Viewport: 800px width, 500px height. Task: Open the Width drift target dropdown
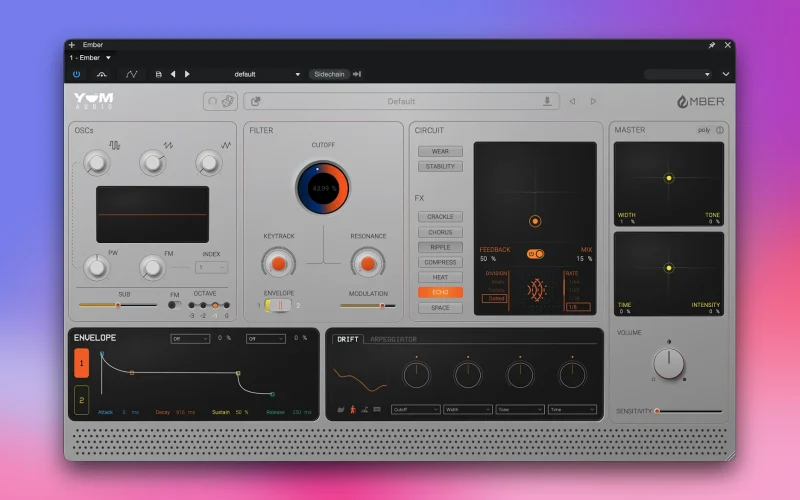tap(467, 409)
